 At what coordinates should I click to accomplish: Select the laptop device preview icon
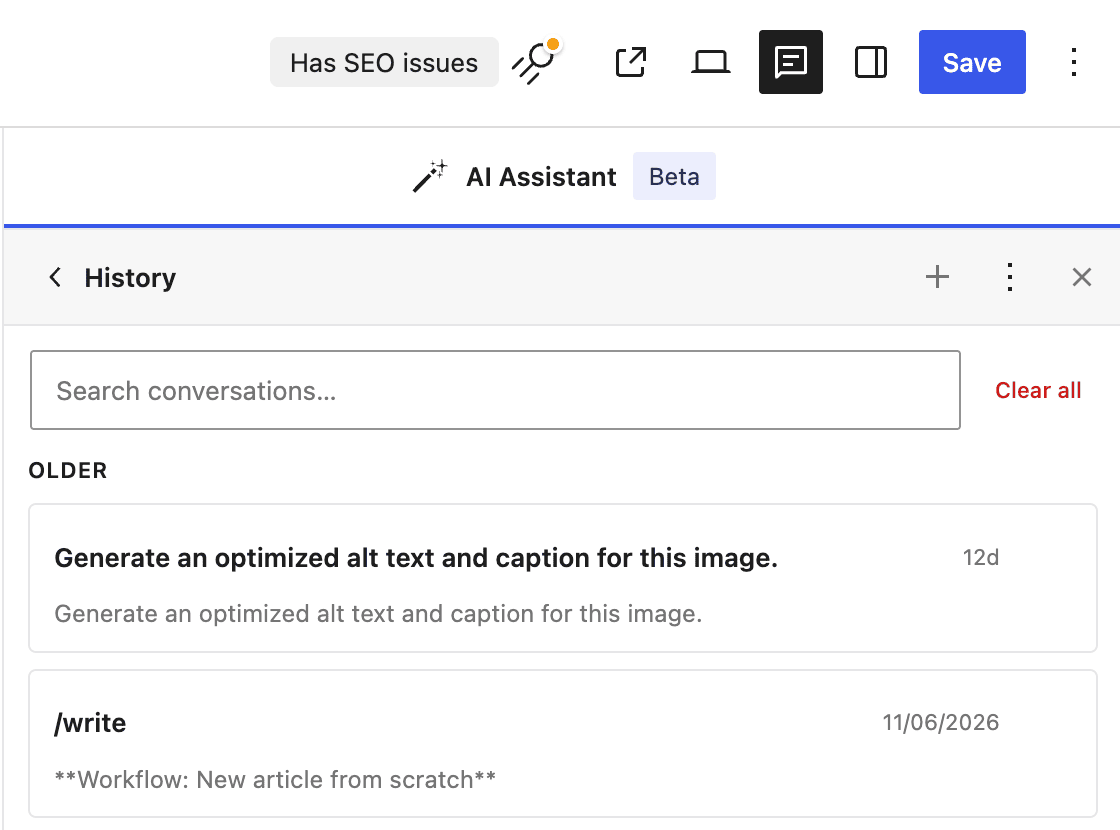coord(711,62)
